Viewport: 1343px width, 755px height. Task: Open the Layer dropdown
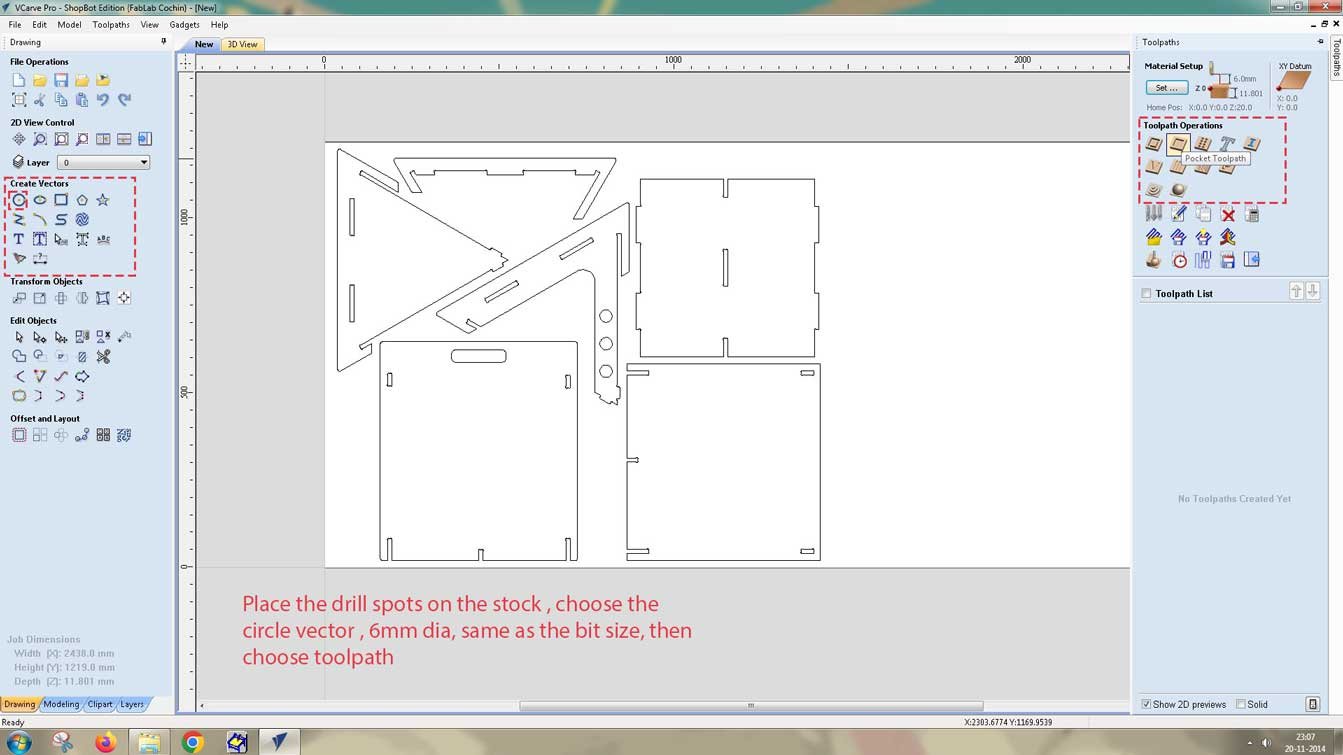(x=104, y=162)
